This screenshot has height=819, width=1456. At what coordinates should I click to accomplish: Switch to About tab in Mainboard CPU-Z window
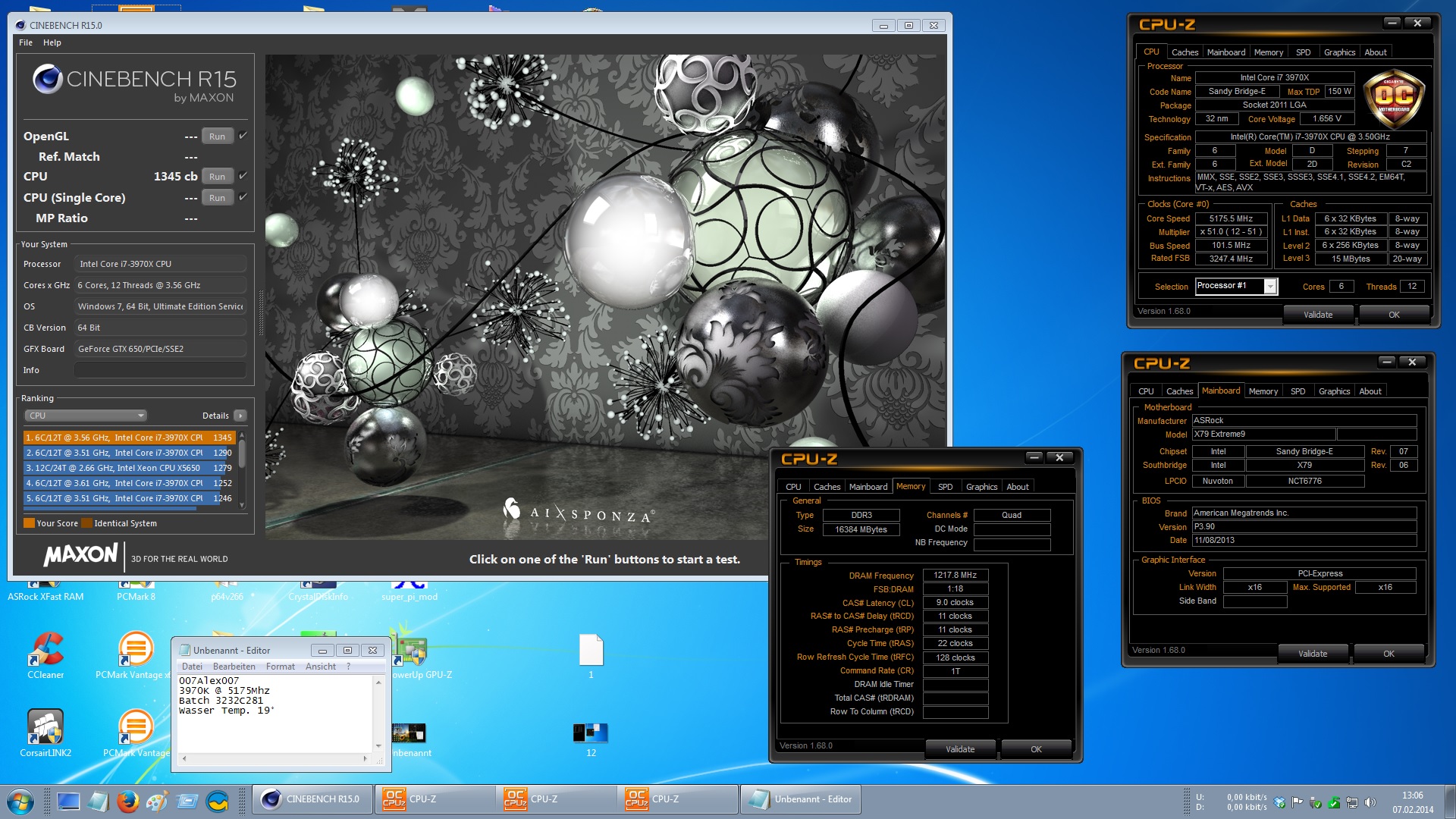tap(1370, 391)
